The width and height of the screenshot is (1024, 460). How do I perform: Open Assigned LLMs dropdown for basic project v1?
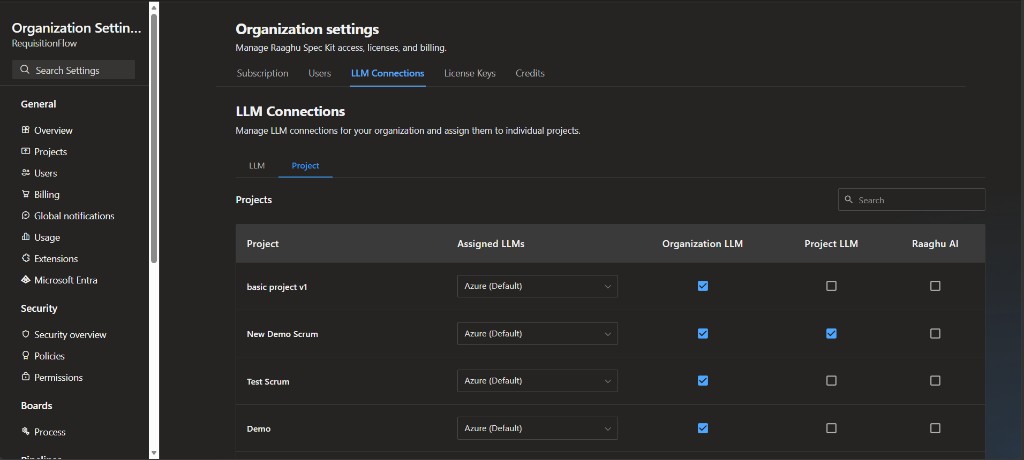click(537, 286)
